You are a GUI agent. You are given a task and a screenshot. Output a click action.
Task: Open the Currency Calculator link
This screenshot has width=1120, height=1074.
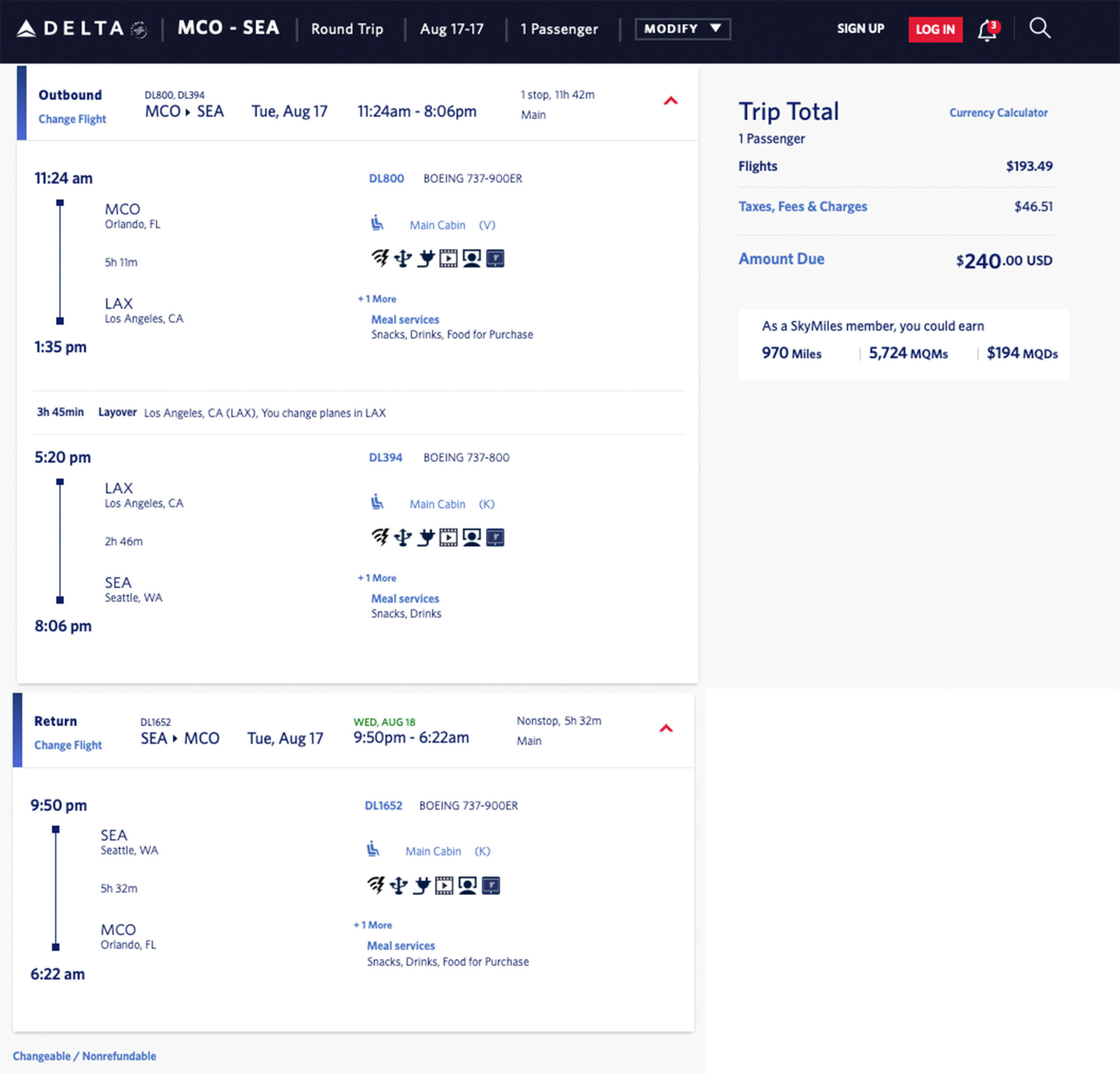click(998, 112)
